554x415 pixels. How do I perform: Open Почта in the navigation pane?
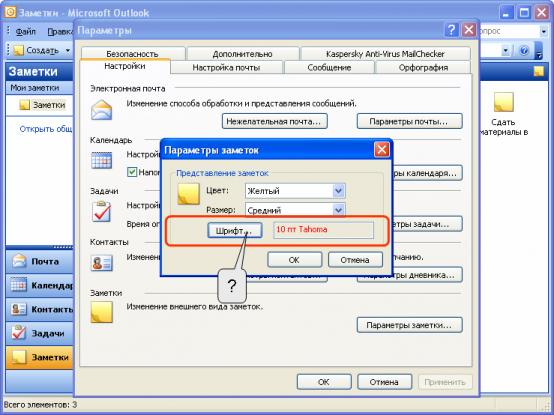[39, 262]
